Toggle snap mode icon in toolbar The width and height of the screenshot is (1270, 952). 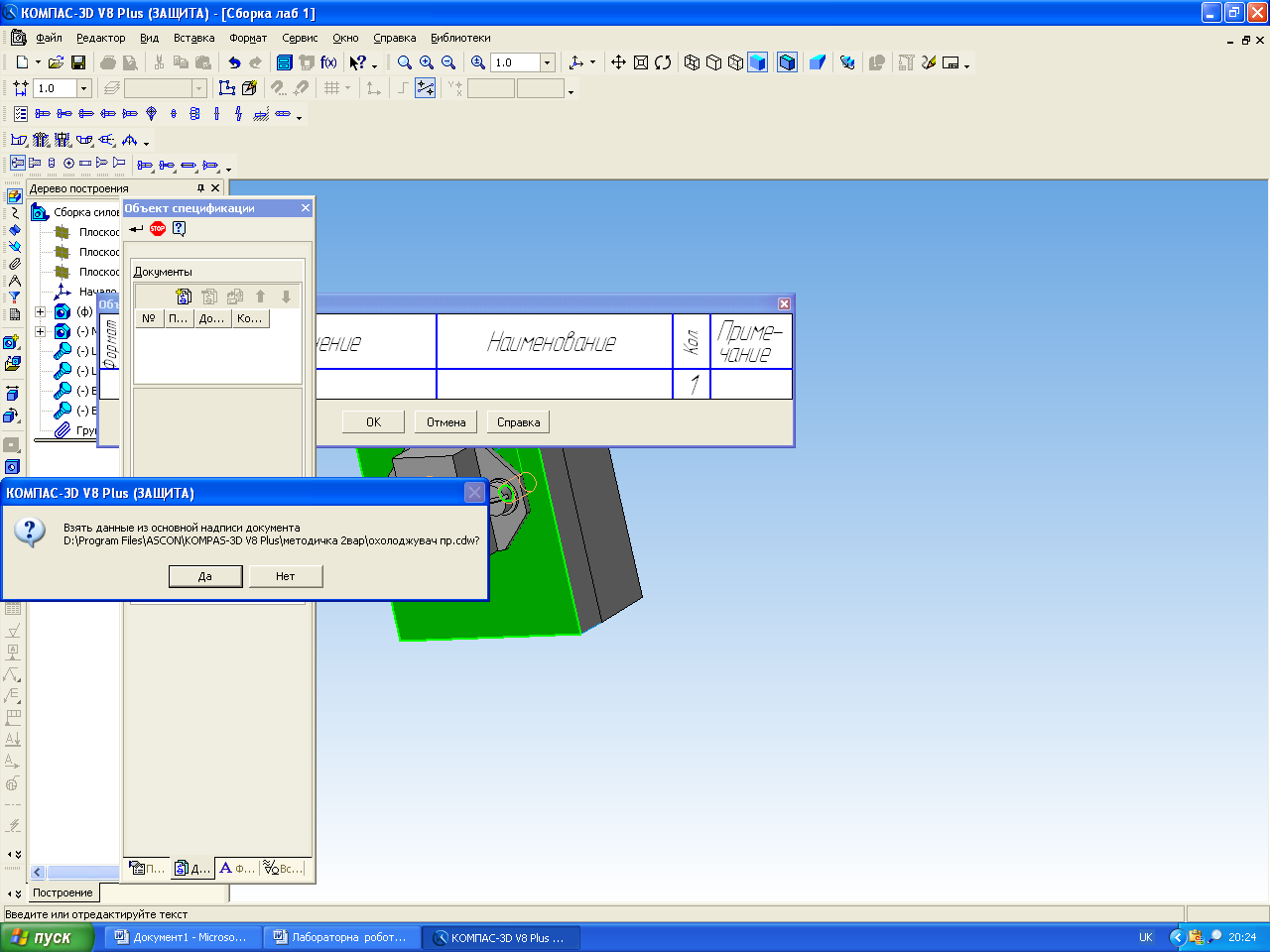click(426, 88)
